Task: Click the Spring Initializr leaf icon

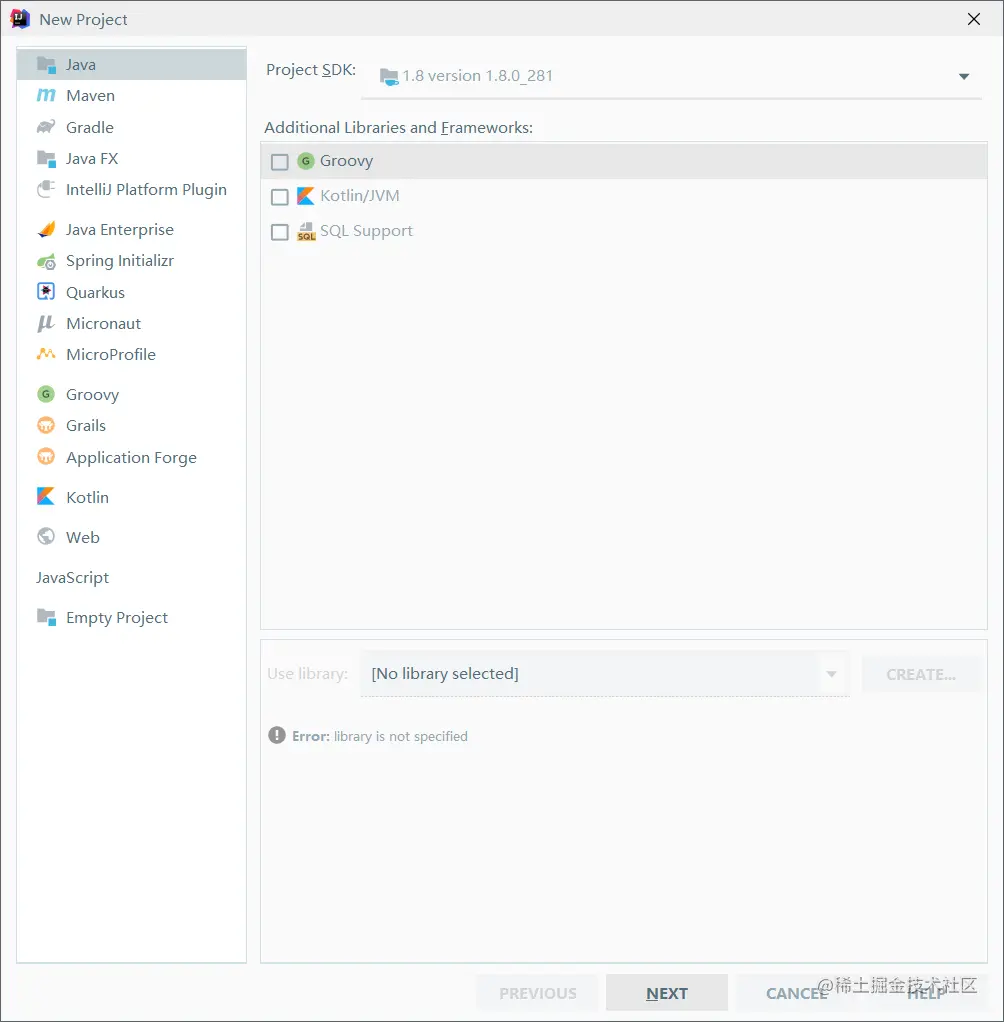Action: [x=46, y=261]
